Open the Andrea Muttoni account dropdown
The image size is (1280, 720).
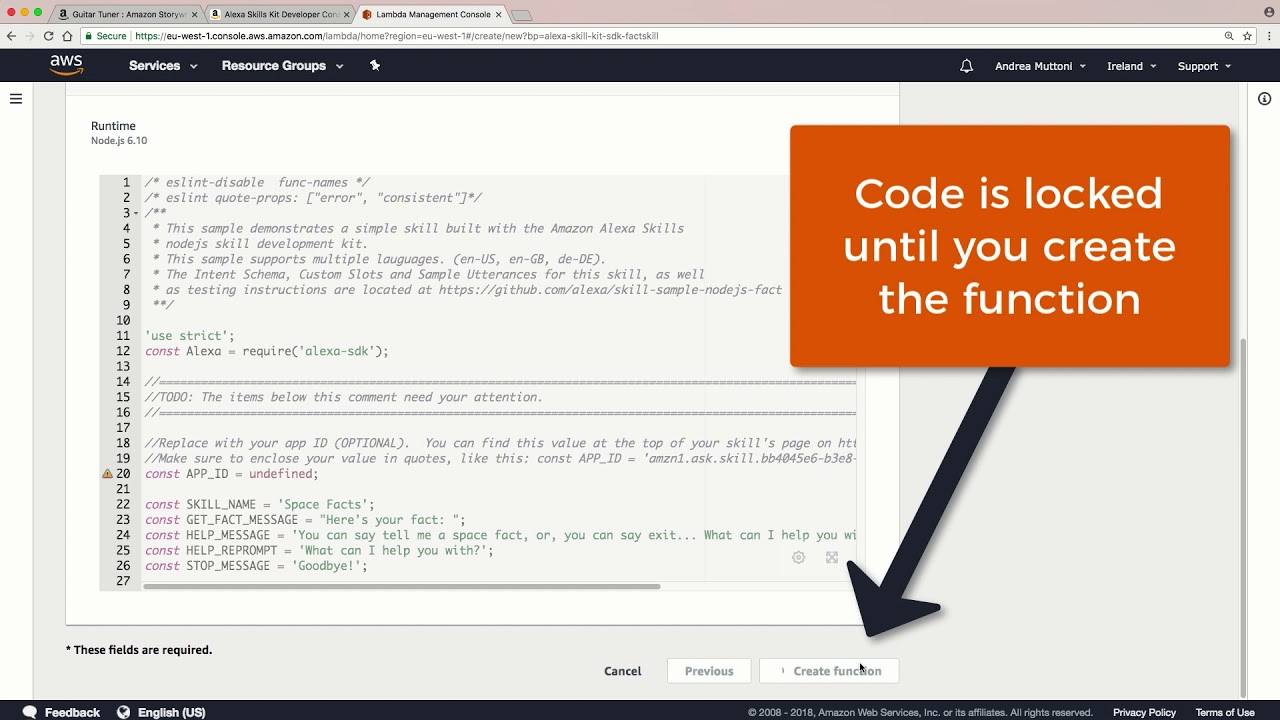tap(1040, 66)
